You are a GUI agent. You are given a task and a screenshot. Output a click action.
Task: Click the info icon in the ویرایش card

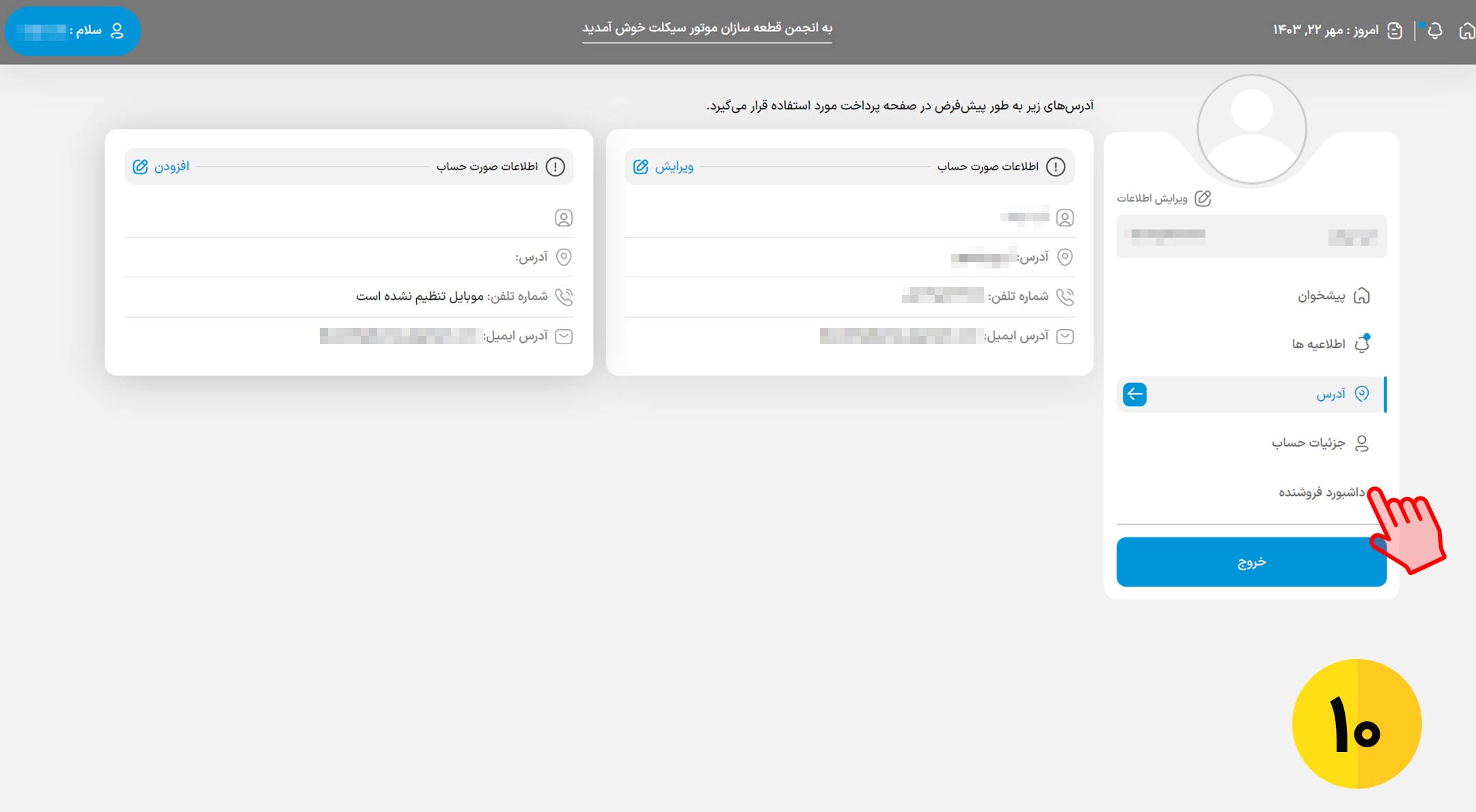coord(1056,167)
